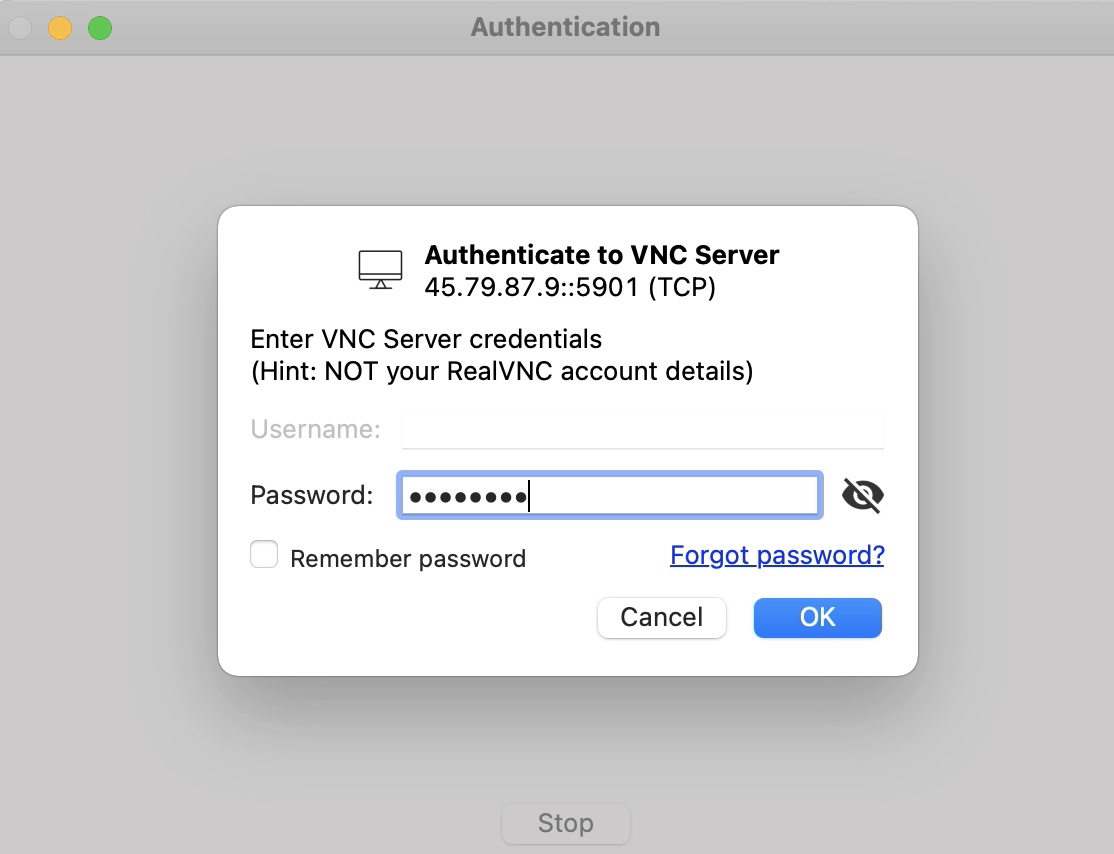The width and height of the screenshot is (1114, 854).
Task: Toggle password visibility eye icon
Action: (862, 495)
